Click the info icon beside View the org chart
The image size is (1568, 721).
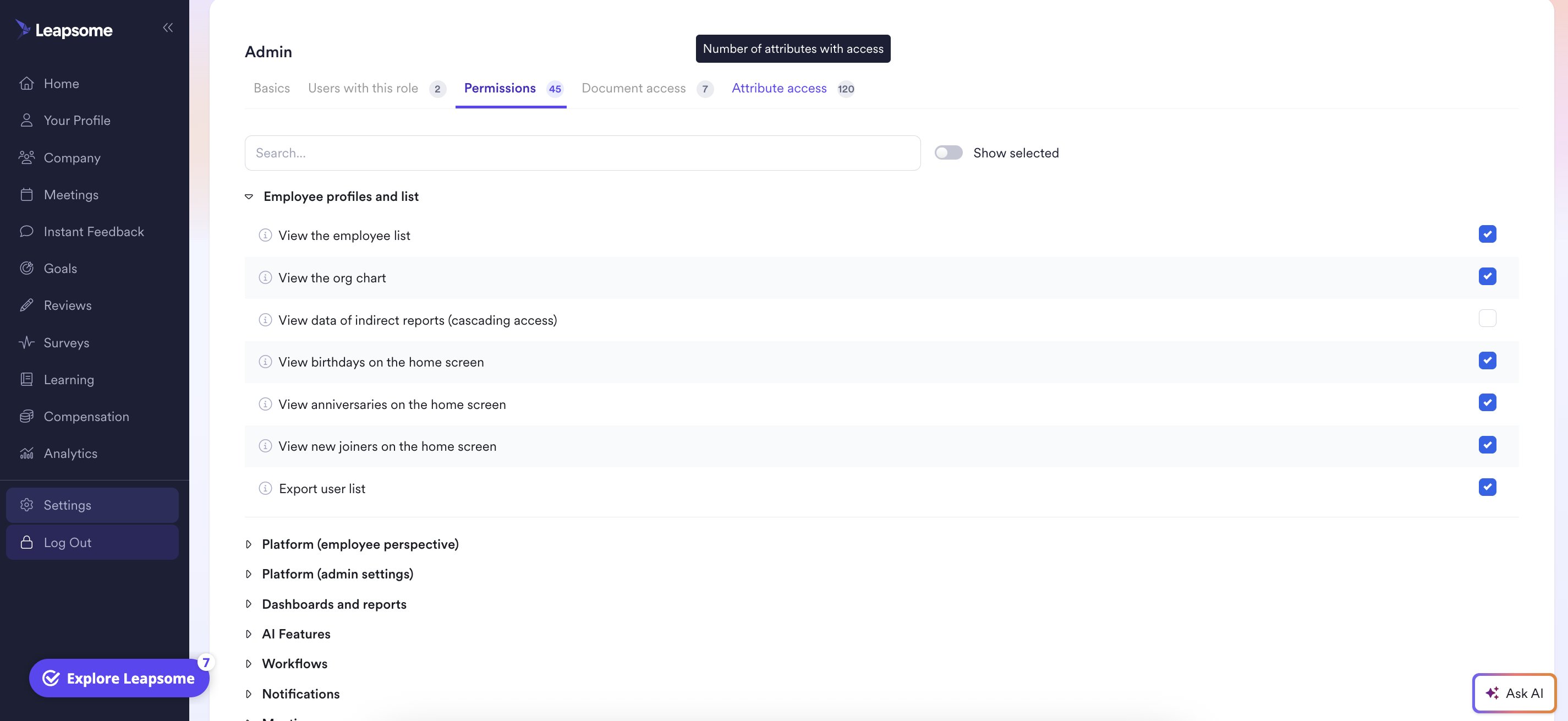pyautogui.click(x=265, y=278)
